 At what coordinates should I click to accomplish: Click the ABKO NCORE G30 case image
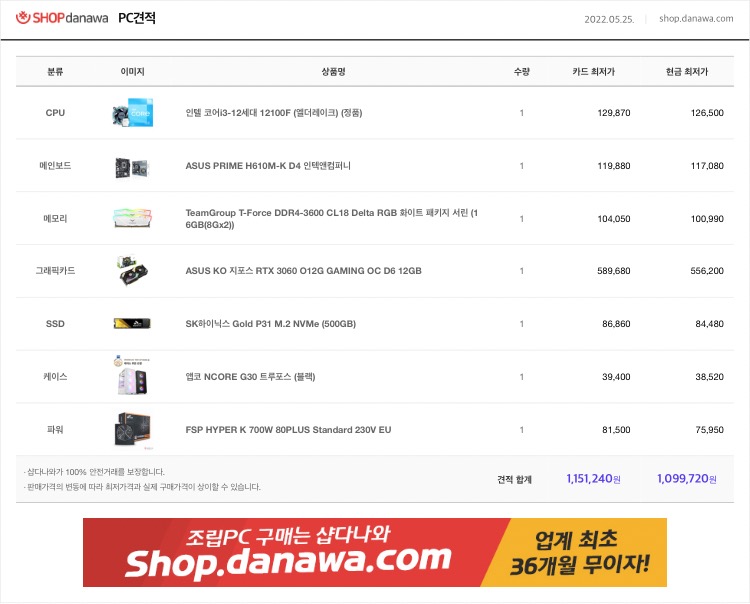132,376
